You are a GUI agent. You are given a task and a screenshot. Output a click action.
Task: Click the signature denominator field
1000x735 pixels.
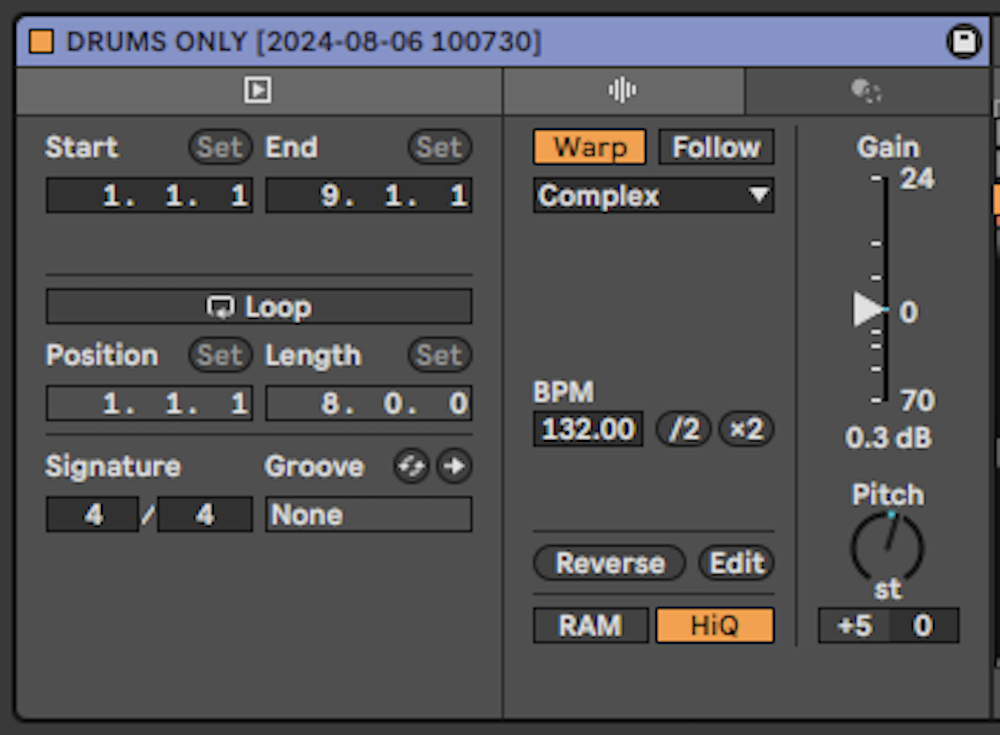205,514
